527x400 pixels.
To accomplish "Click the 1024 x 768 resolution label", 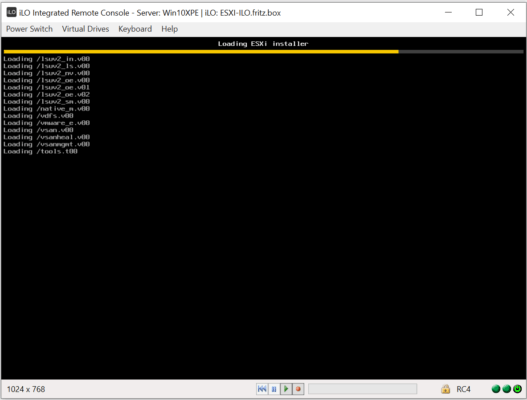I will tap(26, 389).
